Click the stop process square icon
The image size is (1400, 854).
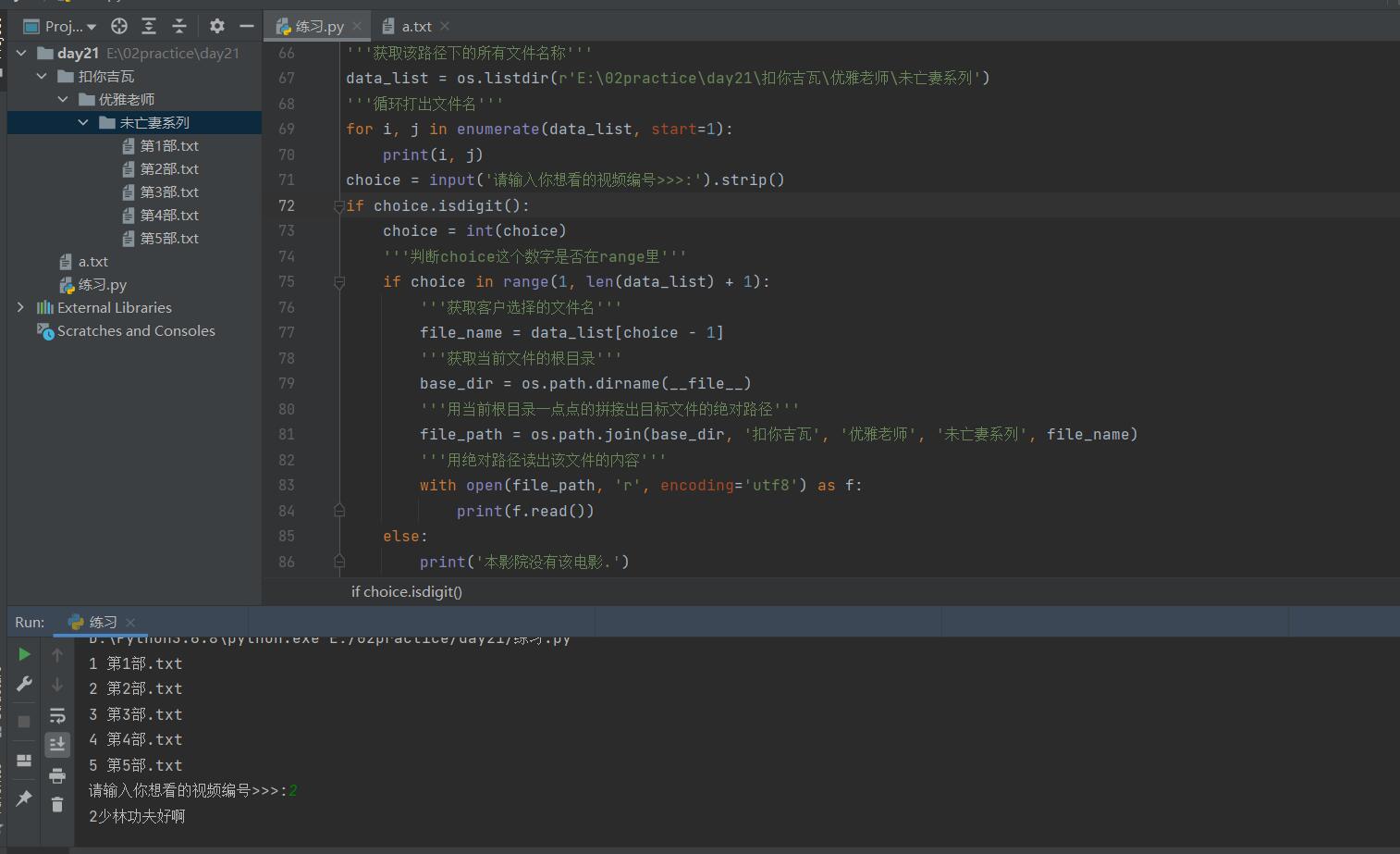coord(24,721)
